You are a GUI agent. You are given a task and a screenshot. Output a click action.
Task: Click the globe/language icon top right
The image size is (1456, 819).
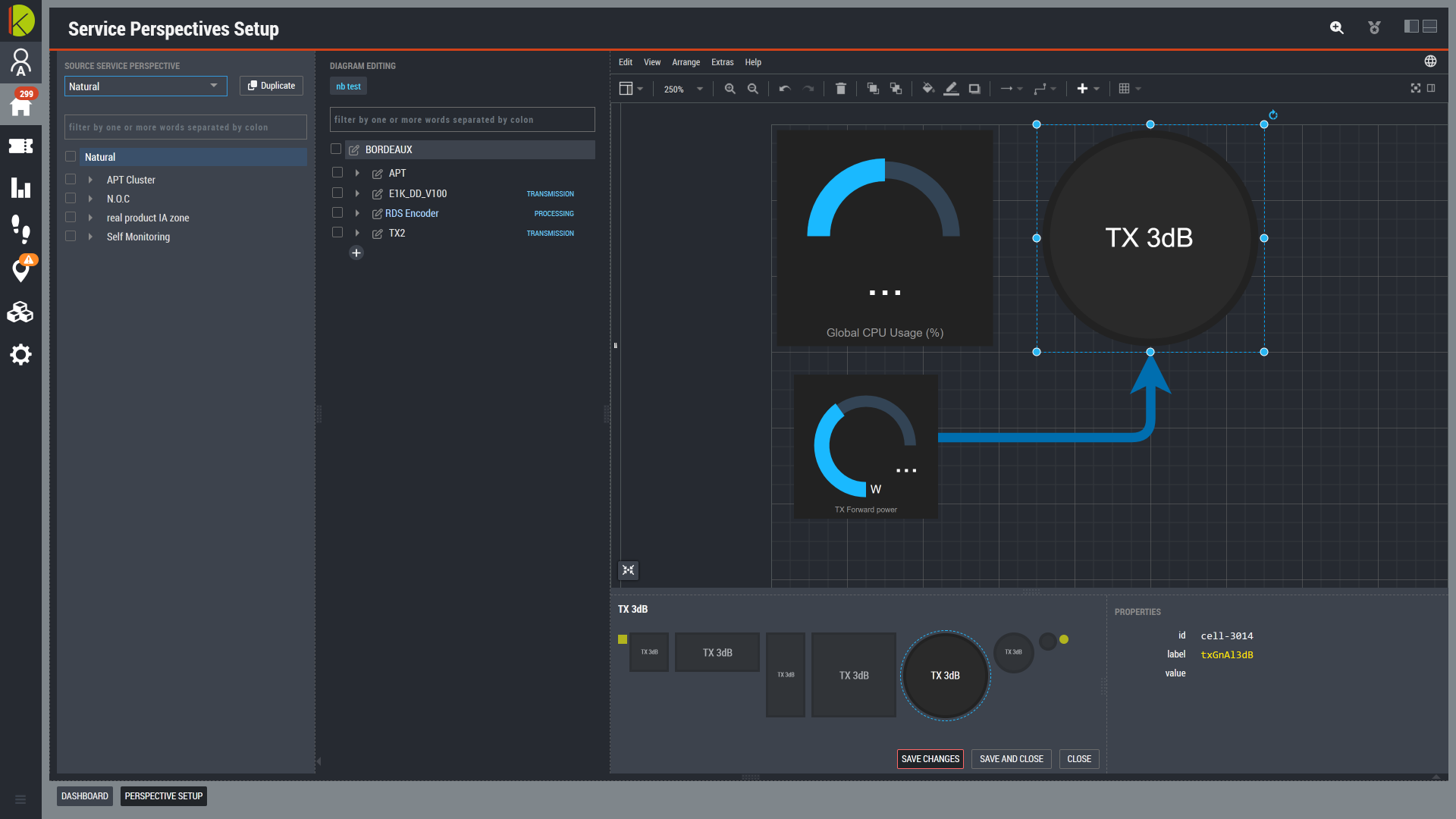tap(1431, 61)
